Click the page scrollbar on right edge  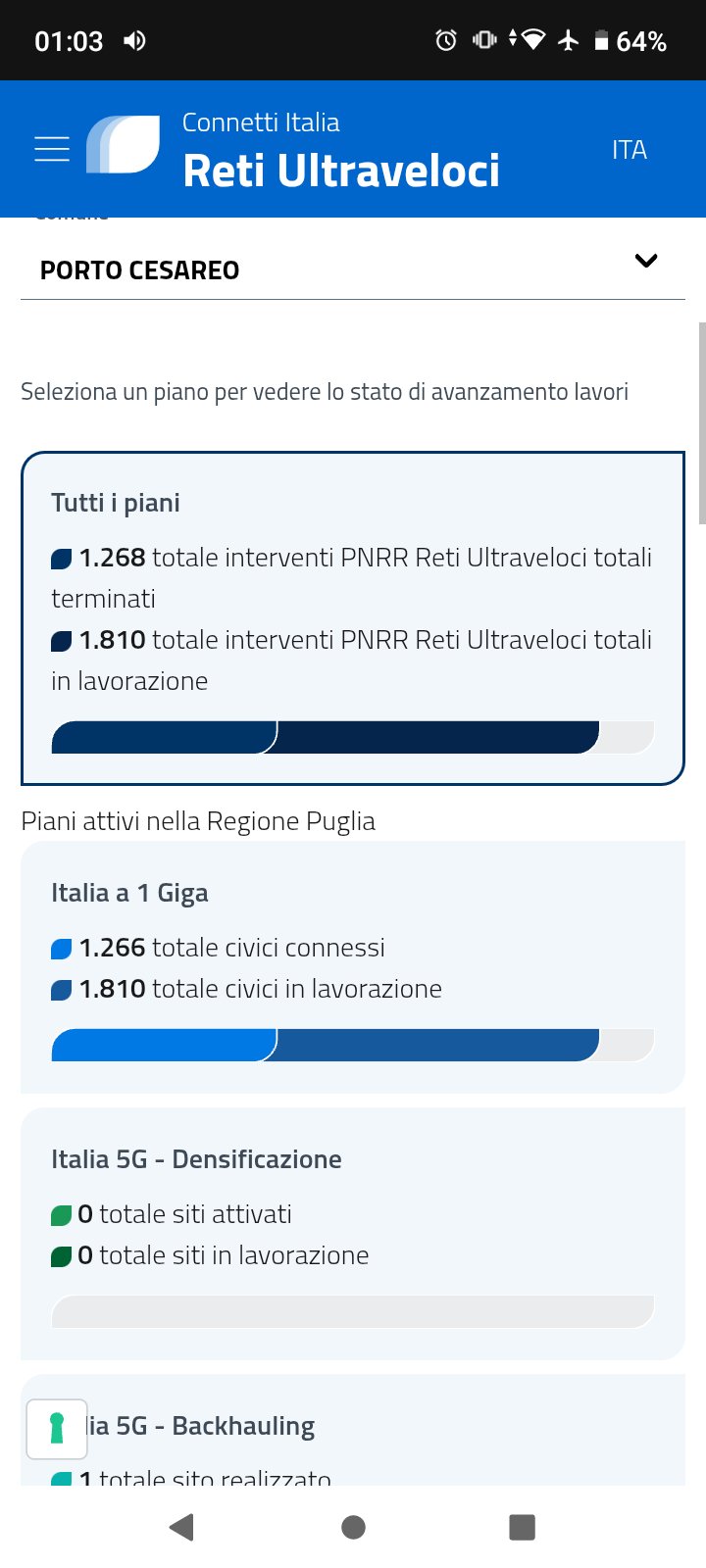pyautogui.click(x=701, y=421)
